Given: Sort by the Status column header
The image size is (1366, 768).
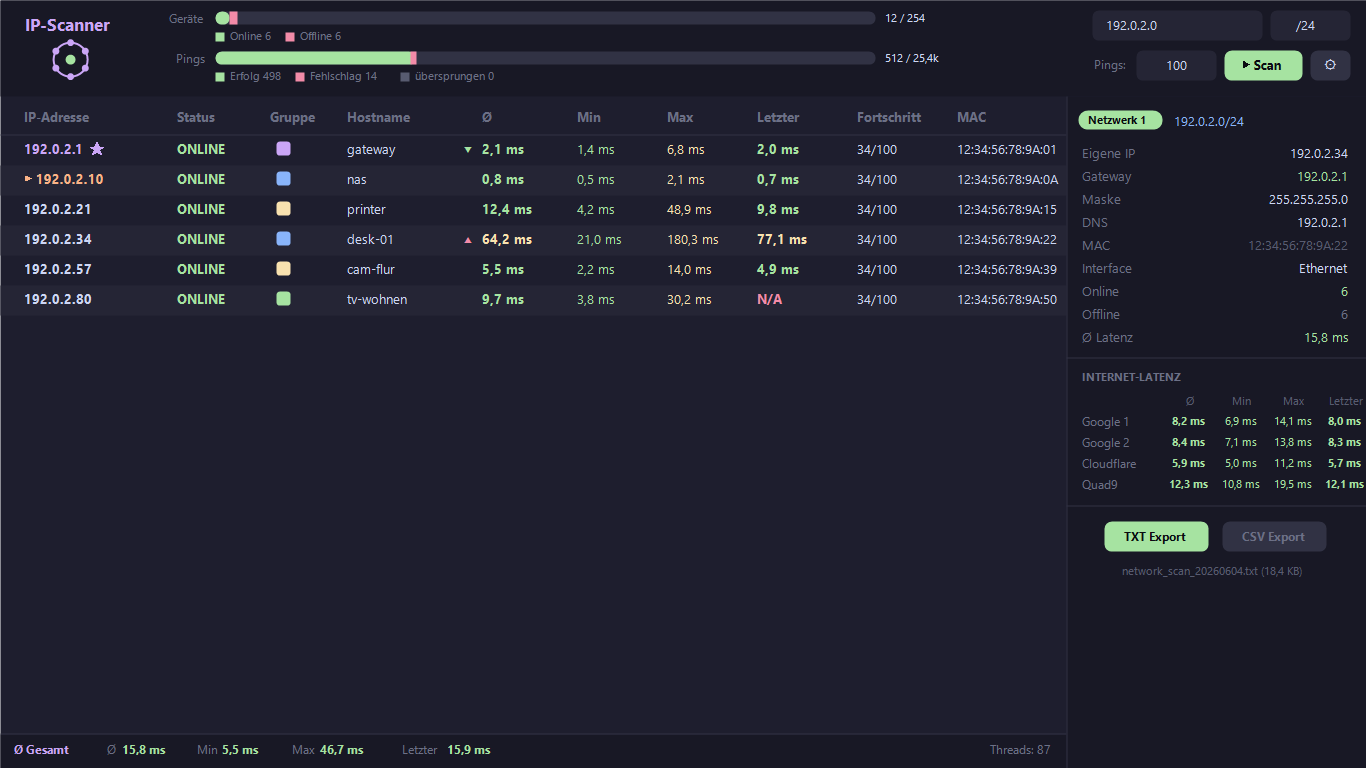Looking at the screenshot, I should (196, 117).
